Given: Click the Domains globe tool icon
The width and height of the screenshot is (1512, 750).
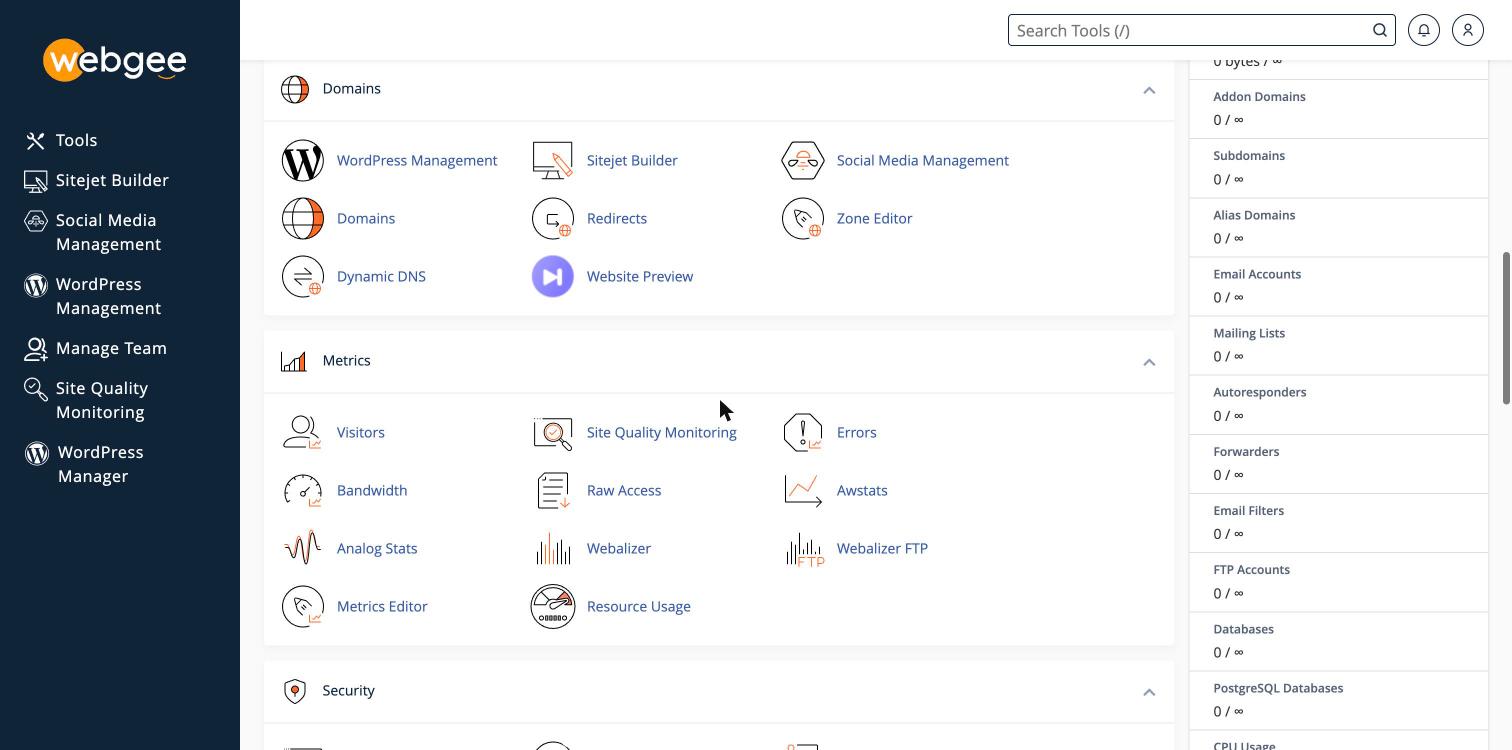Looking at the screenshot, I should [303, 218].
